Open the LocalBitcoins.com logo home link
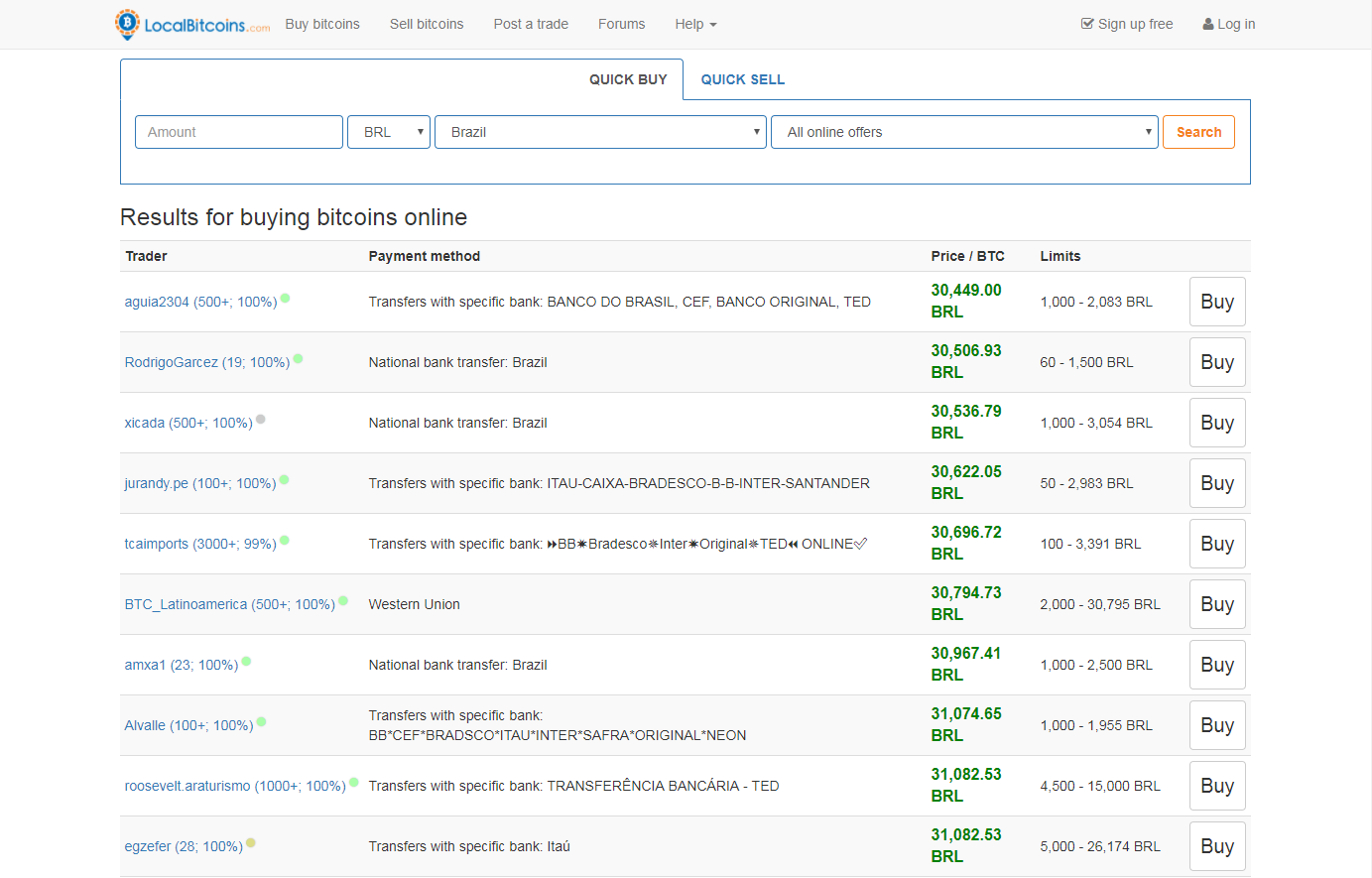Screen dimensions: 1372x878 coord(192,24)
